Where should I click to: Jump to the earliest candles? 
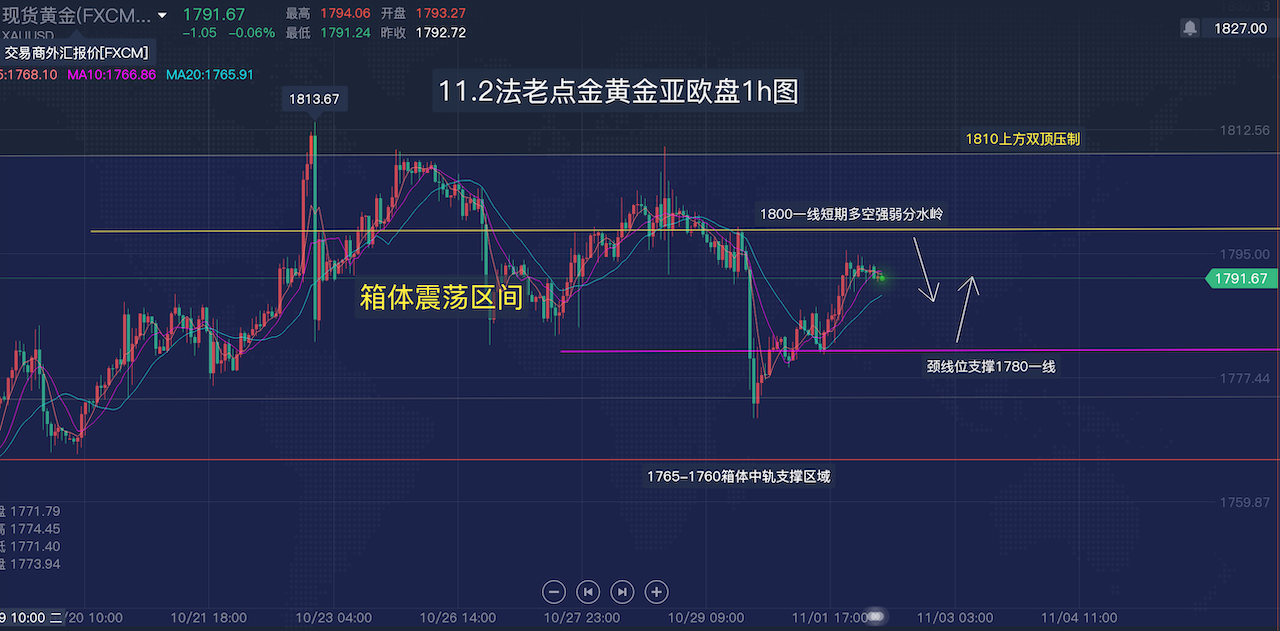pyautogui.click(x=589, y=591)
